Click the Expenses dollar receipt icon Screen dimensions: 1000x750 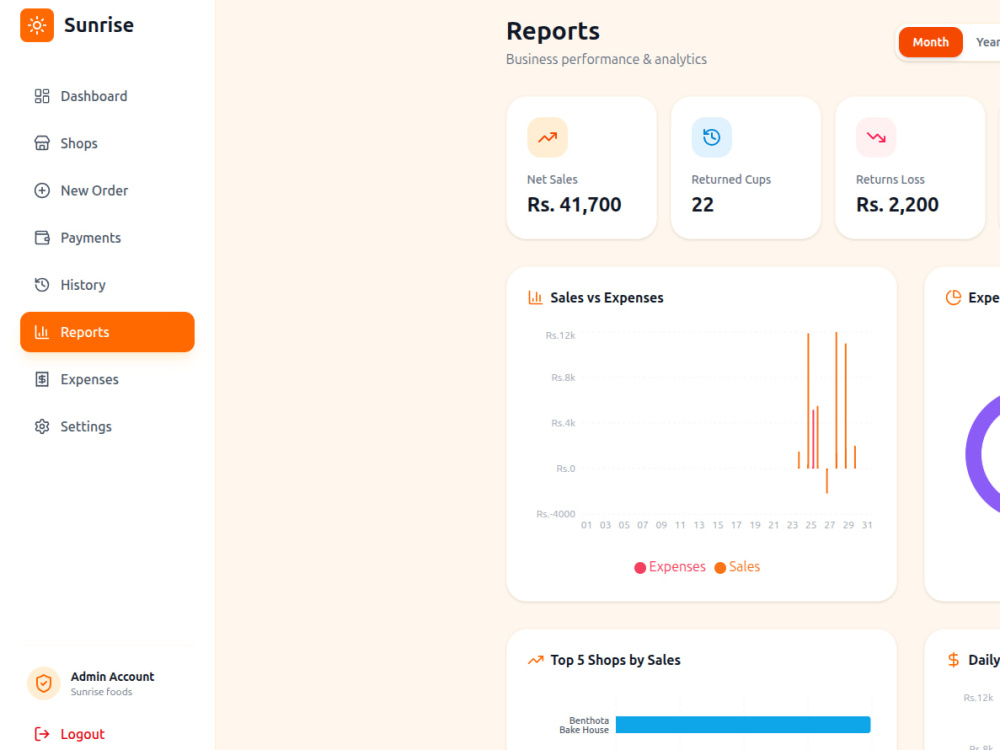click(42, 379)
